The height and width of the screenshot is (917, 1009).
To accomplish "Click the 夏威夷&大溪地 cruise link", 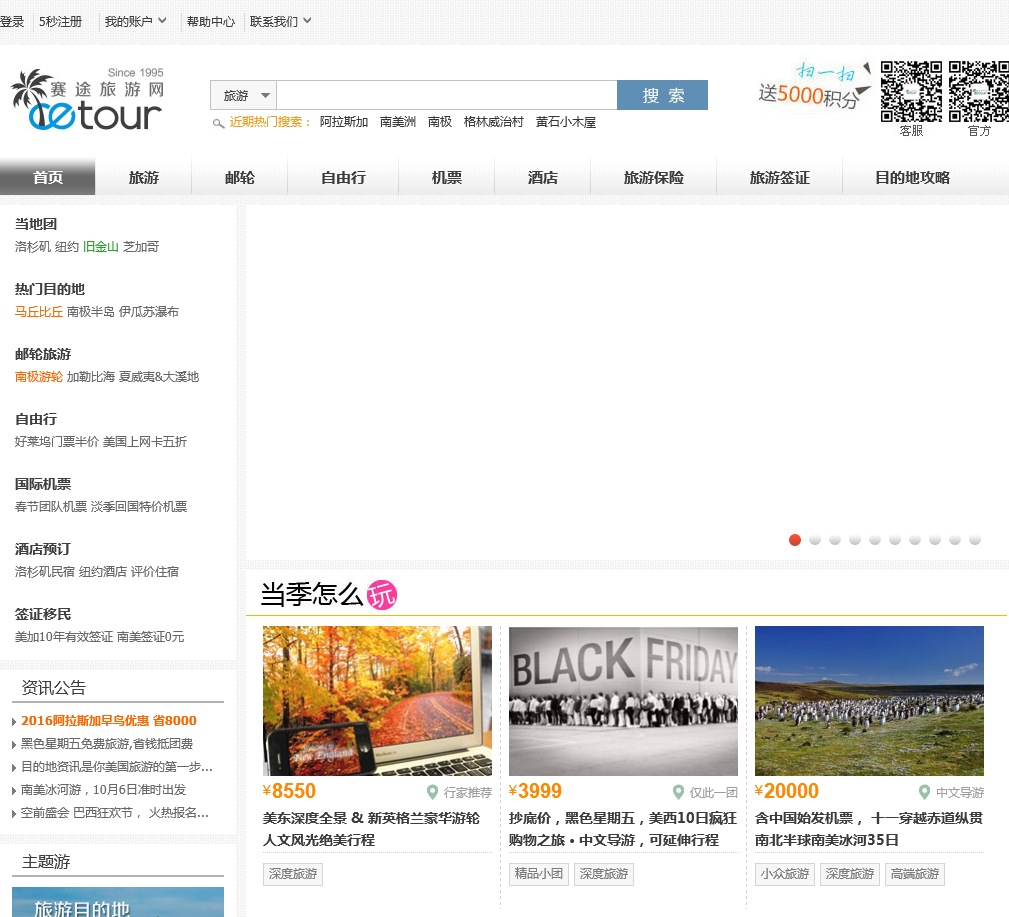I will [x=159, y=376].
